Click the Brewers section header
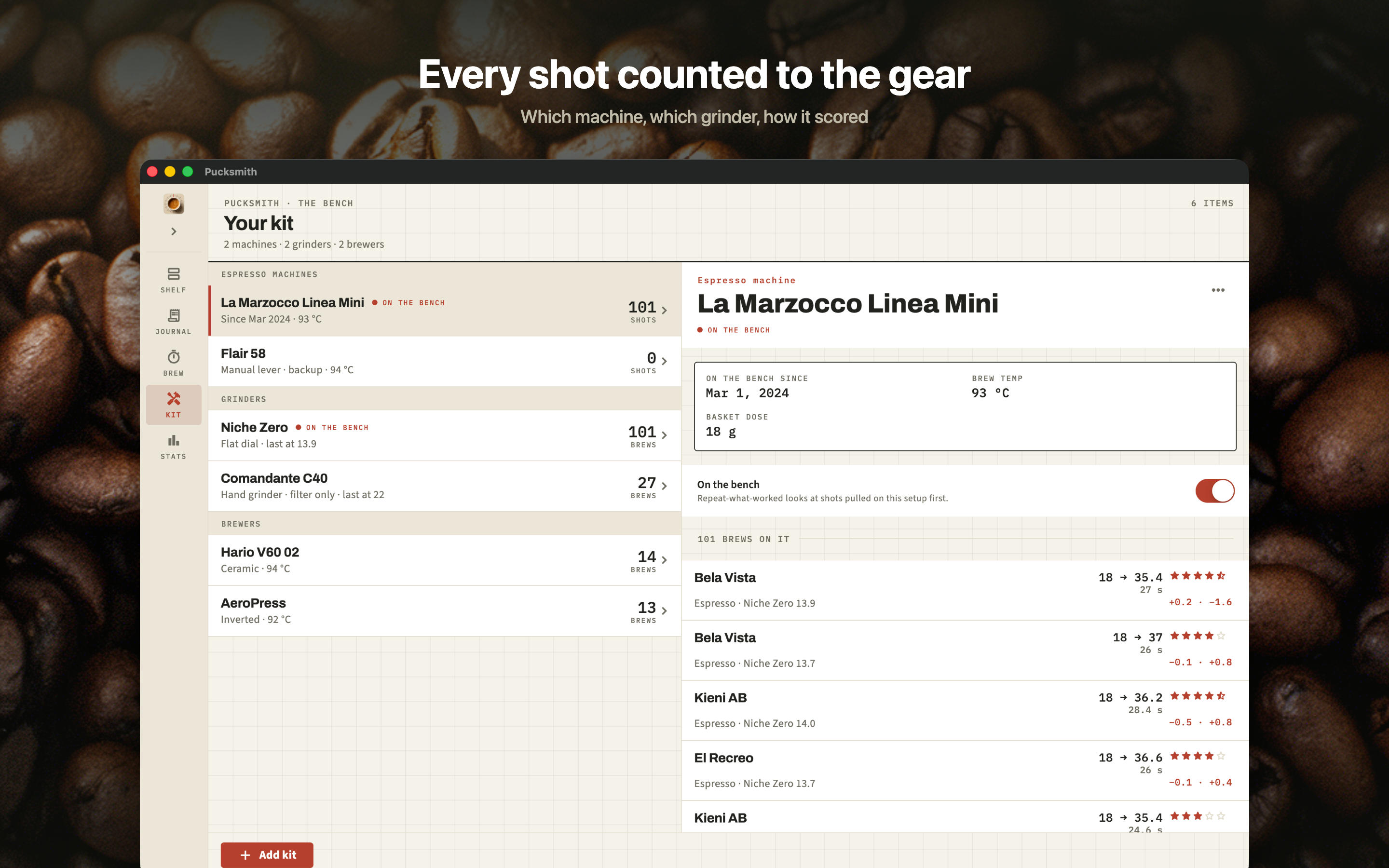The height and width of the screenshot is (868, 1389). point(241,524)
